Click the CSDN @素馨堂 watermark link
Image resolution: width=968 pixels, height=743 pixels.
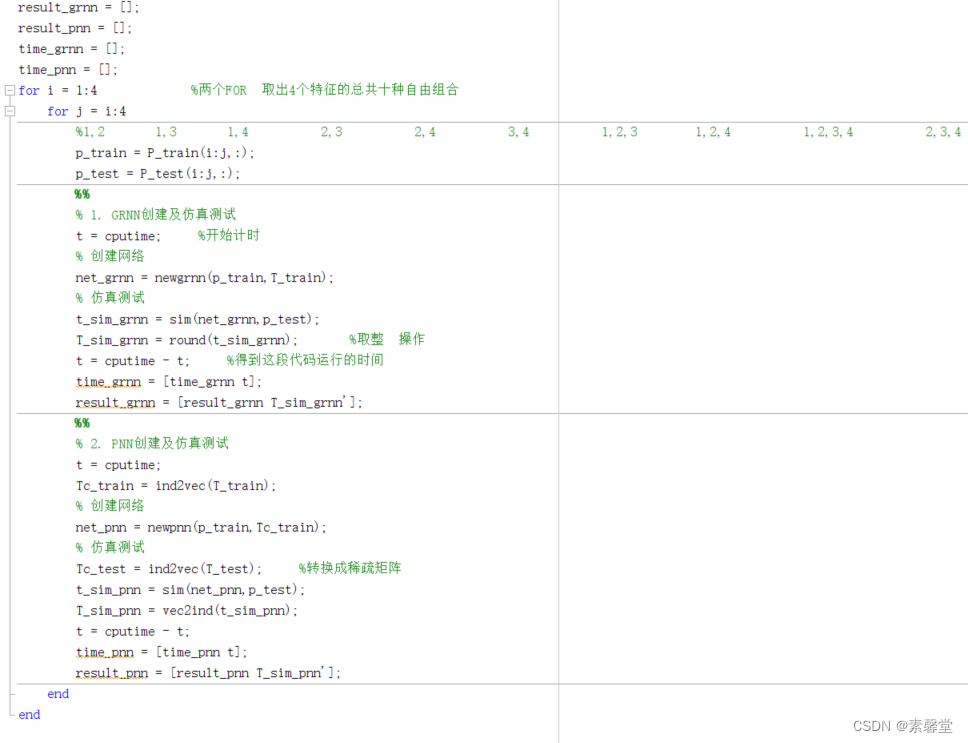903,727
